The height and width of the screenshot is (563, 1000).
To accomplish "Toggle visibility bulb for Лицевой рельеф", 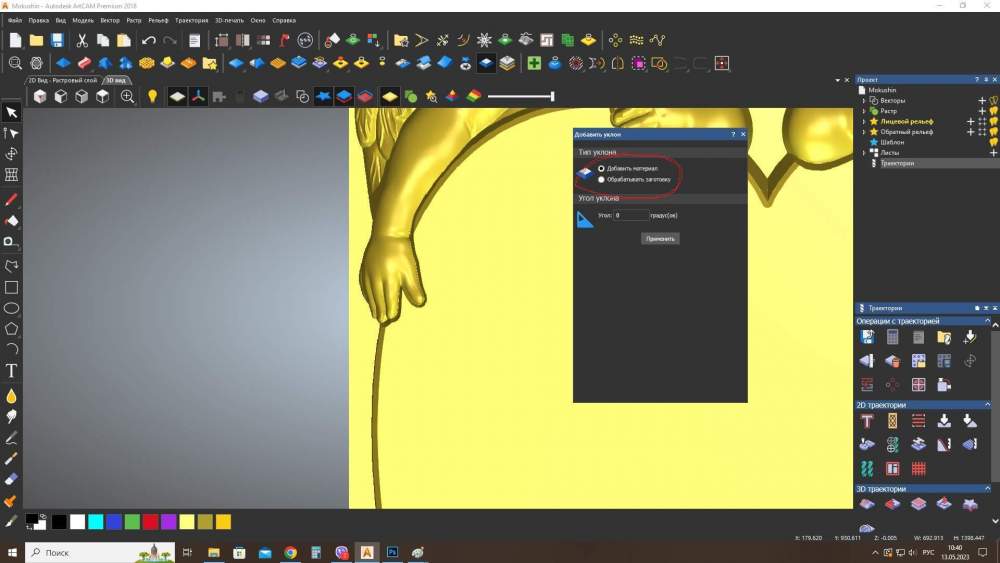I will click(x=993, y=121).
